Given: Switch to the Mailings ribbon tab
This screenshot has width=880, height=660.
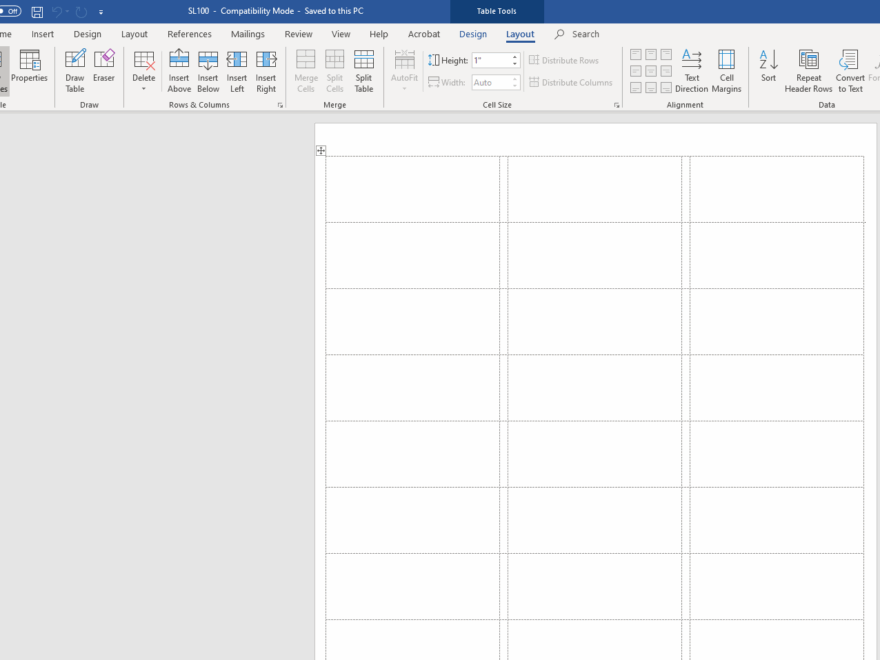Looking at the screenshot, I should [x=247, y=33].
